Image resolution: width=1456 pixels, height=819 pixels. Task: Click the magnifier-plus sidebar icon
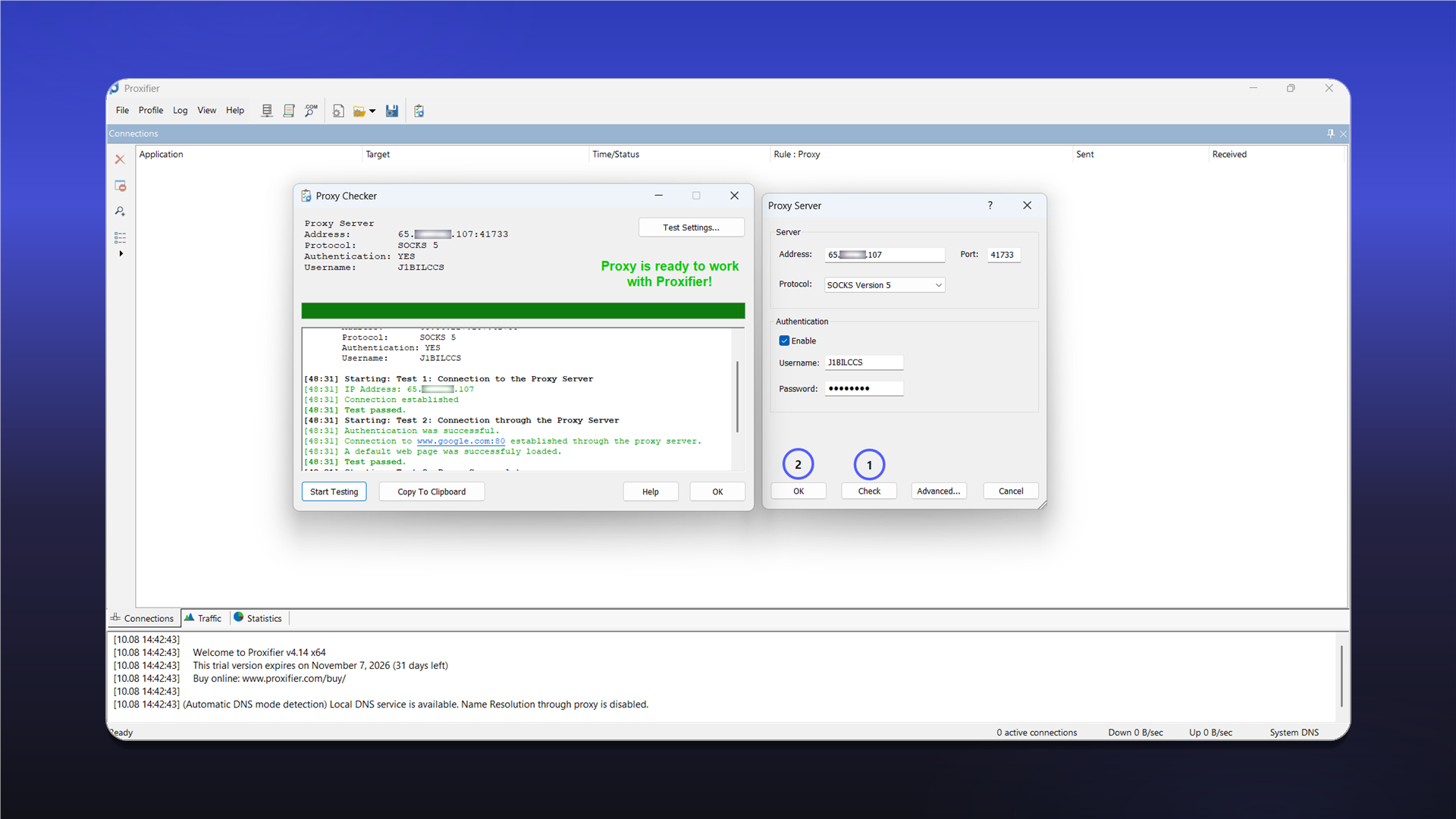tap(120, 212)
